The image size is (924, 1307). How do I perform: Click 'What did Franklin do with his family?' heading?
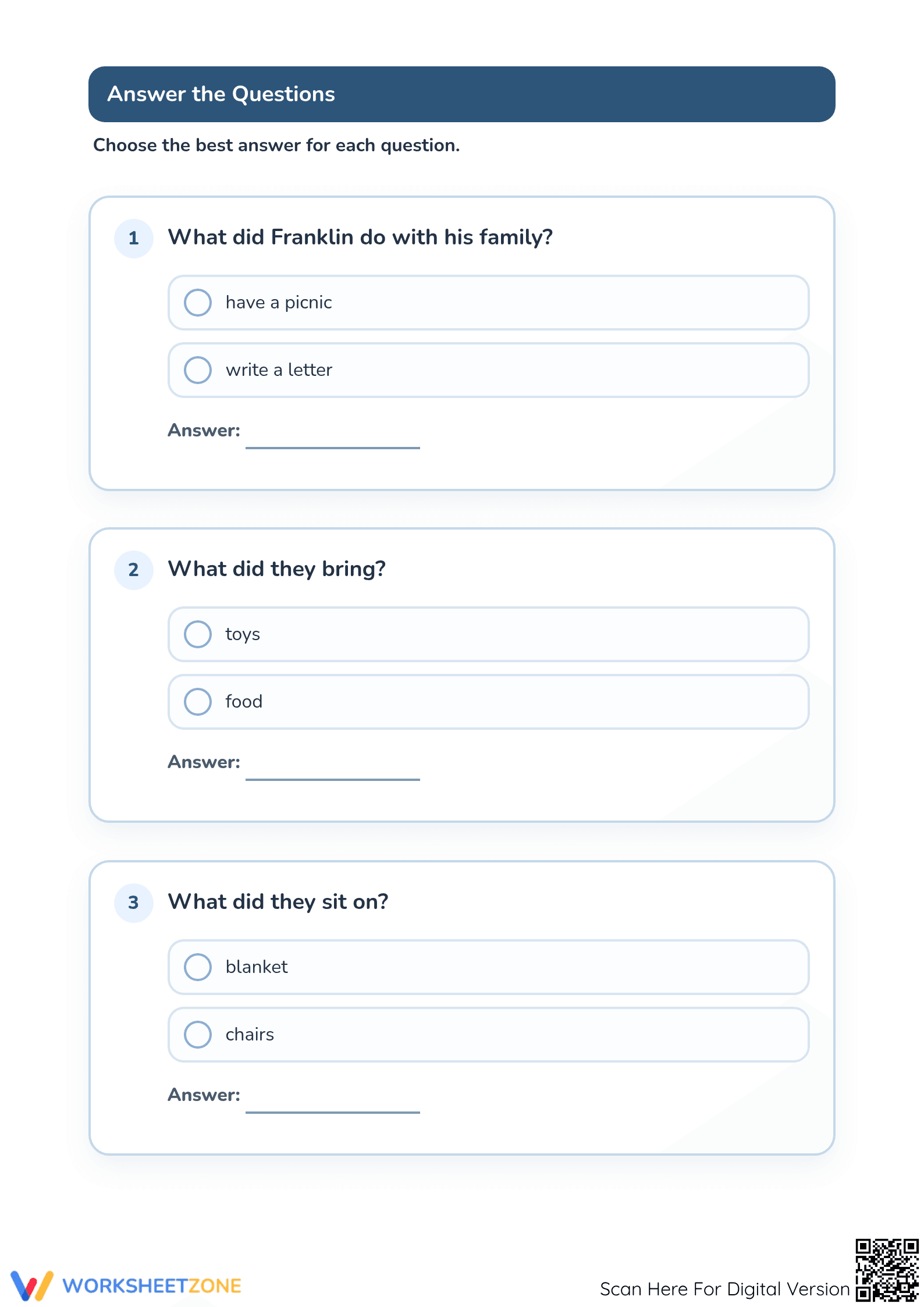tap(360, 237)
